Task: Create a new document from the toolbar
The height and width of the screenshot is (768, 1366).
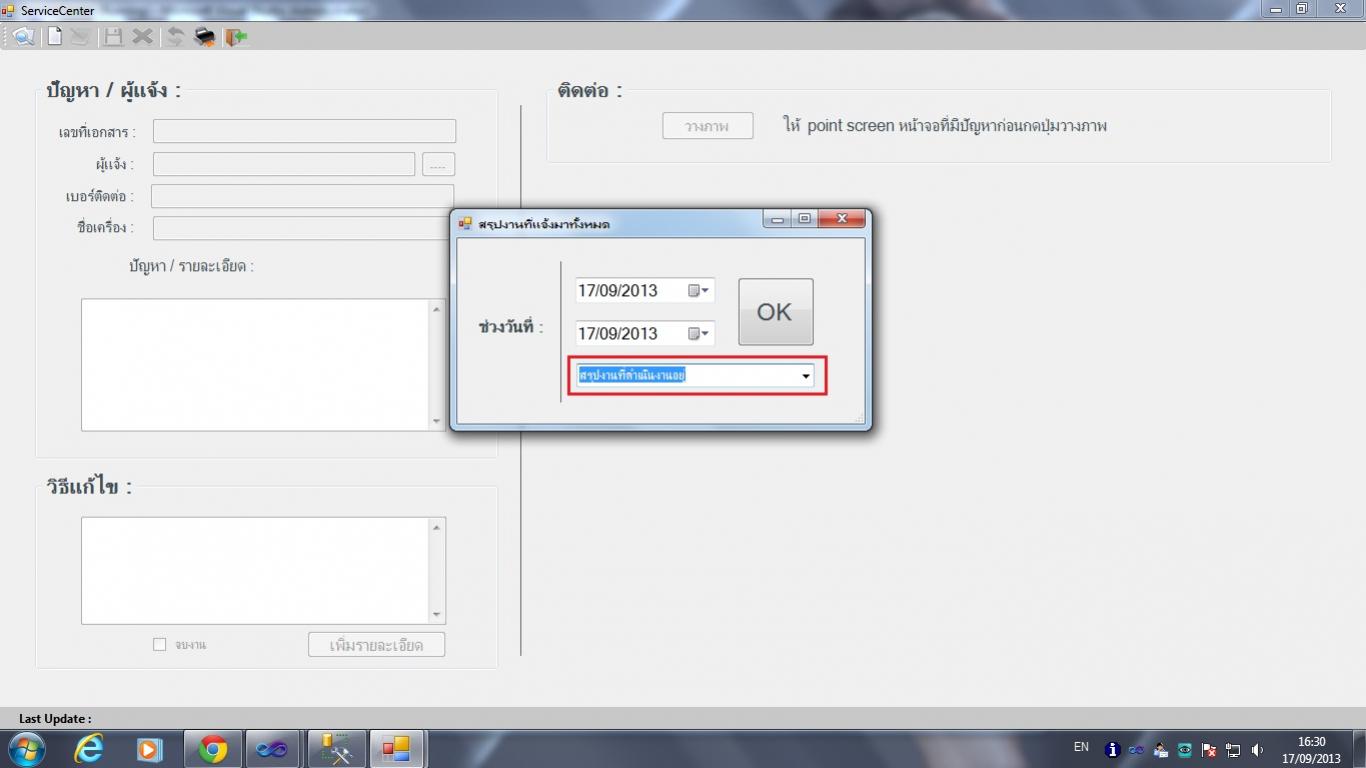Action: 55,37
